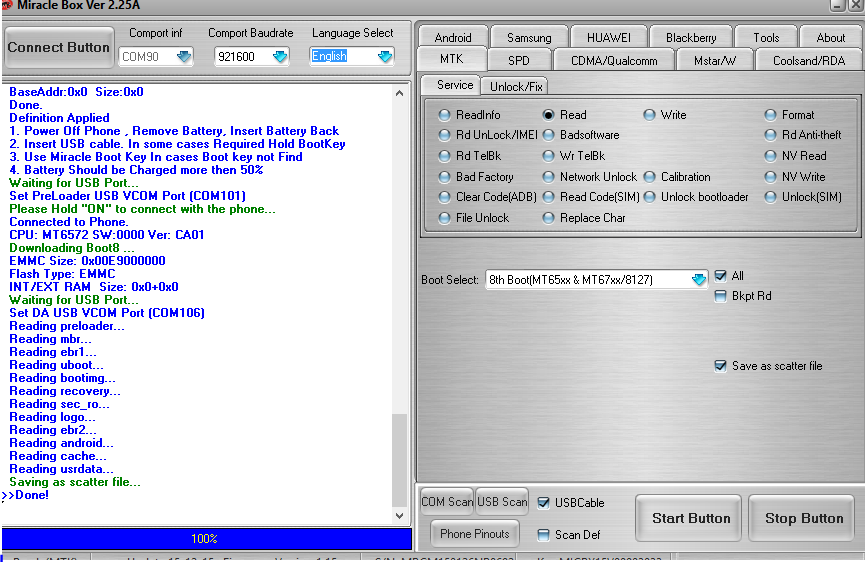865x562 pixels.
Task: Expand the Boot Select dropdown arrow
Action: click(x=698, y=280)
